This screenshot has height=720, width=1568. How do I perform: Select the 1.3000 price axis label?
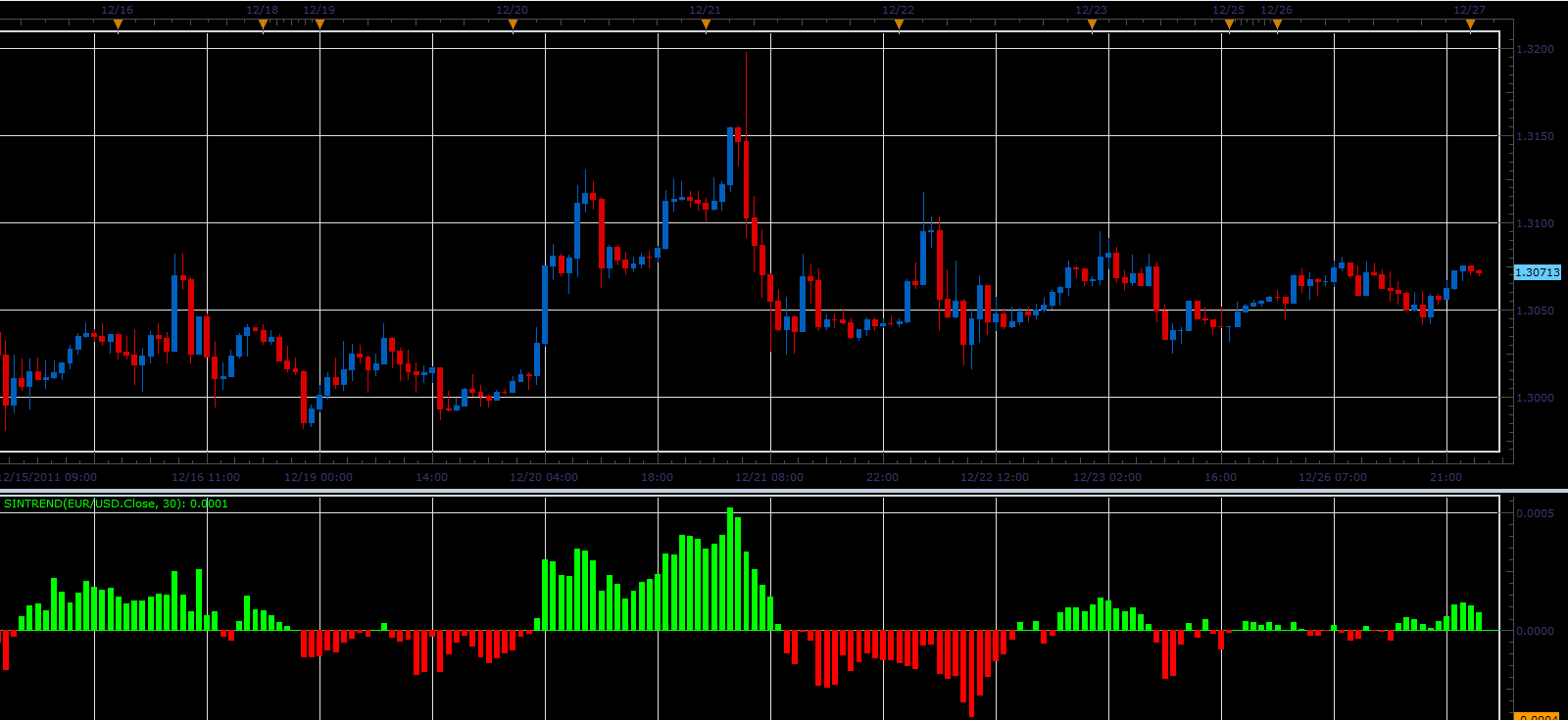[x=1535, y=398]
